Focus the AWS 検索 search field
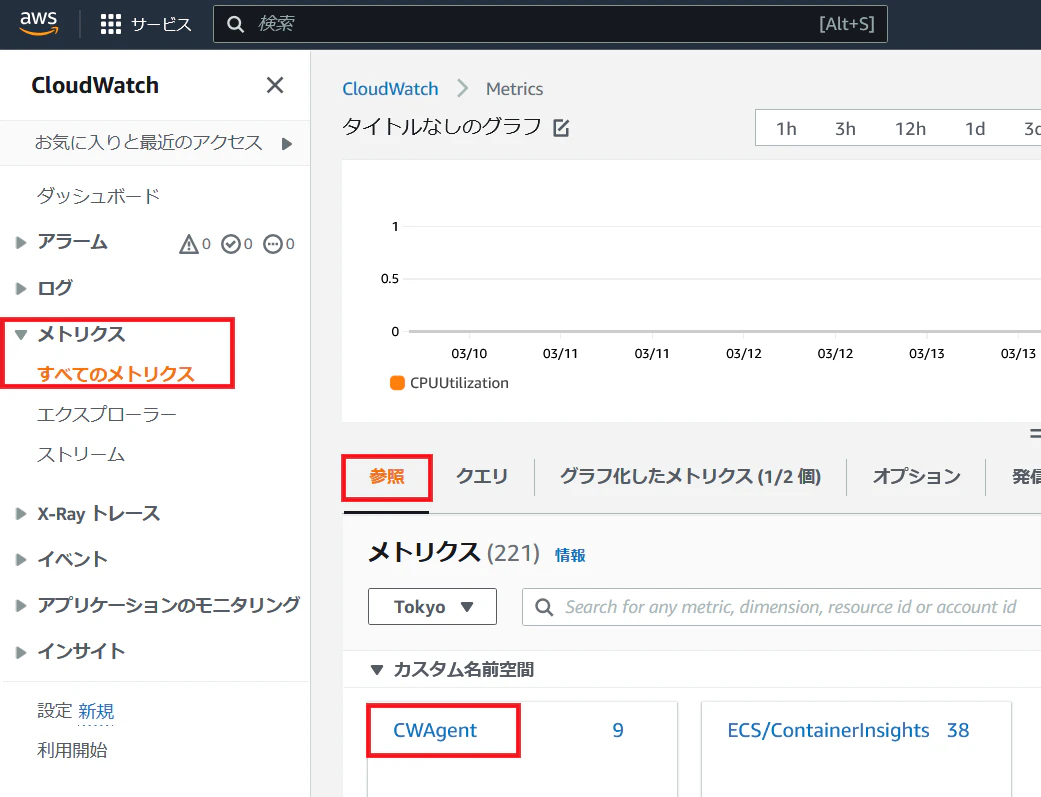Screen dimensions: 1041x797 pos(550,25)
